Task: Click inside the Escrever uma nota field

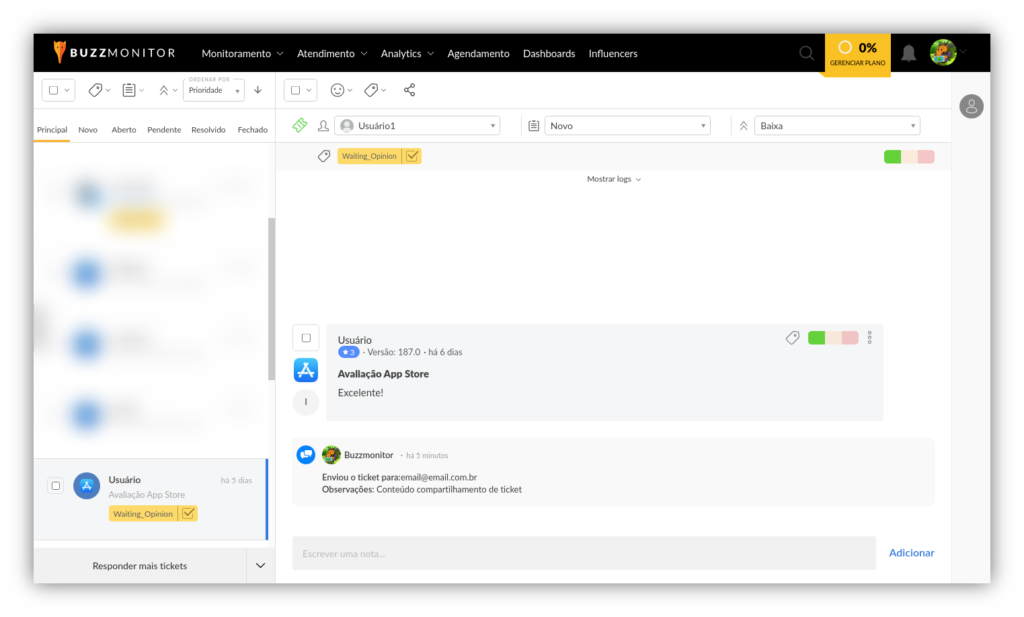Action: (583, 553)
